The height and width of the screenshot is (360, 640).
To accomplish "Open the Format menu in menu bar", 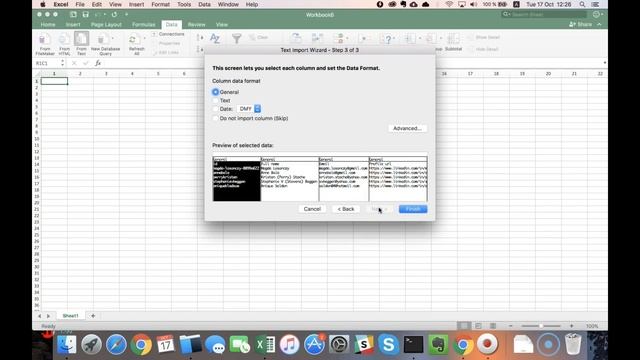I will [160, 4].
